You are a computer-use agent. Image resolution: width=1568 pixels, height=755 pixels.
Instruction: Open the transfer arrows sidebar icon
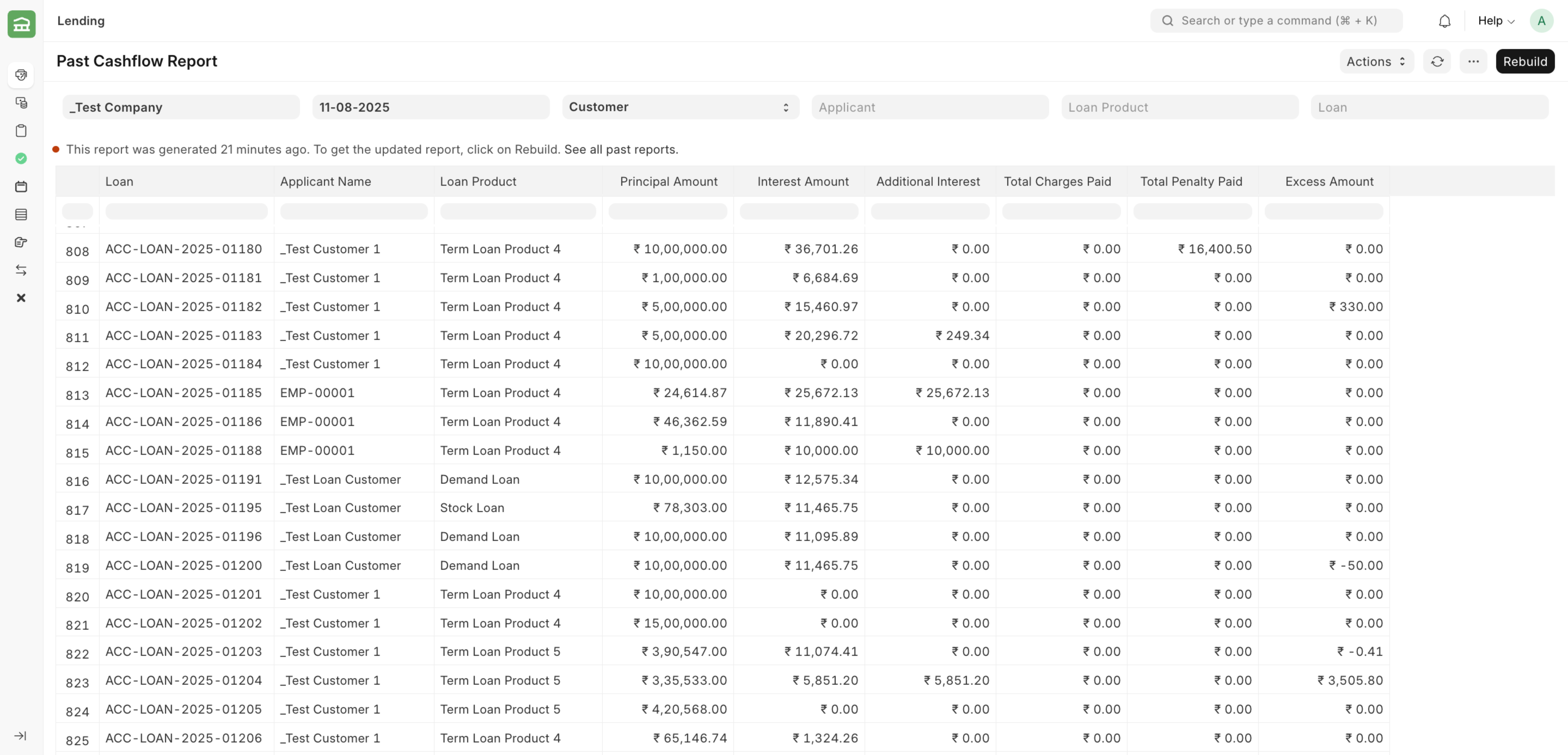[x=21, y=270]
